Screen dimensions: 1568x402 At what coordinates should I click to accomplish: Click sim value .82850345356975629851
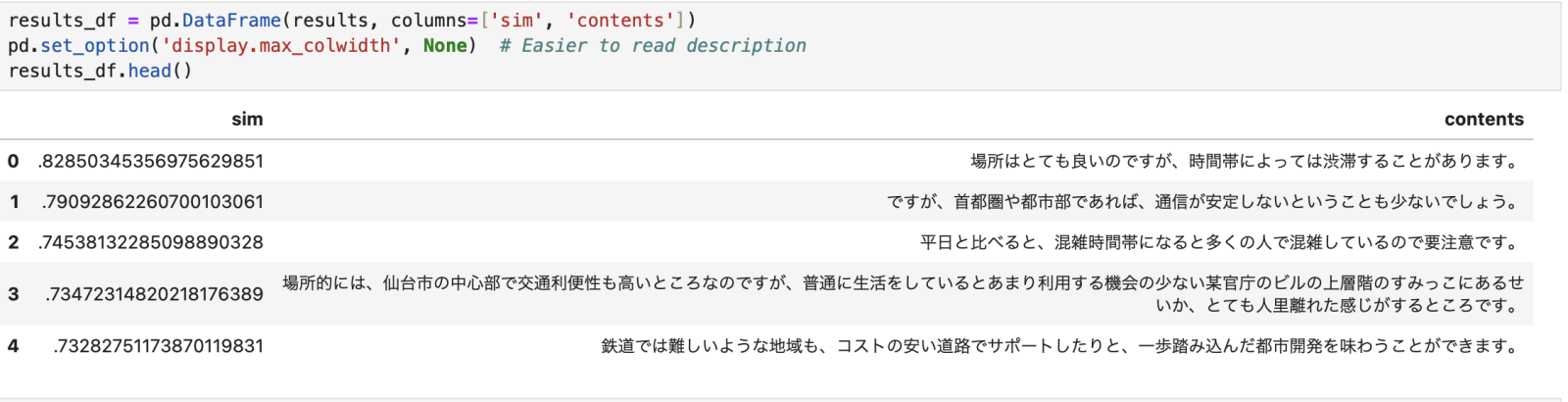coord(151,161)
